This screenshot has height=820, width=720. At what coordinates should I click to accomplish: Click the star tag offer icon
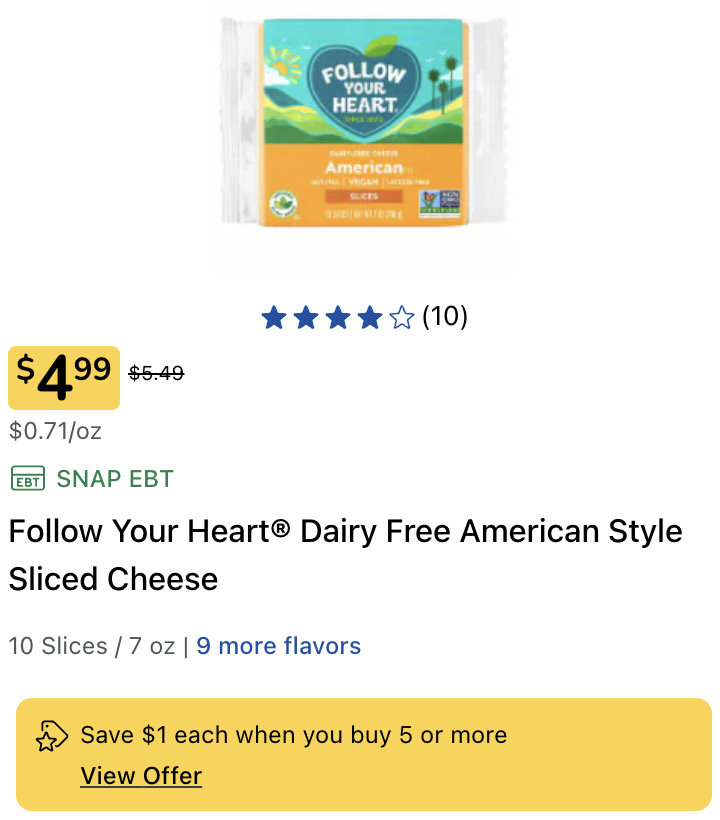[x=52, y=736]
